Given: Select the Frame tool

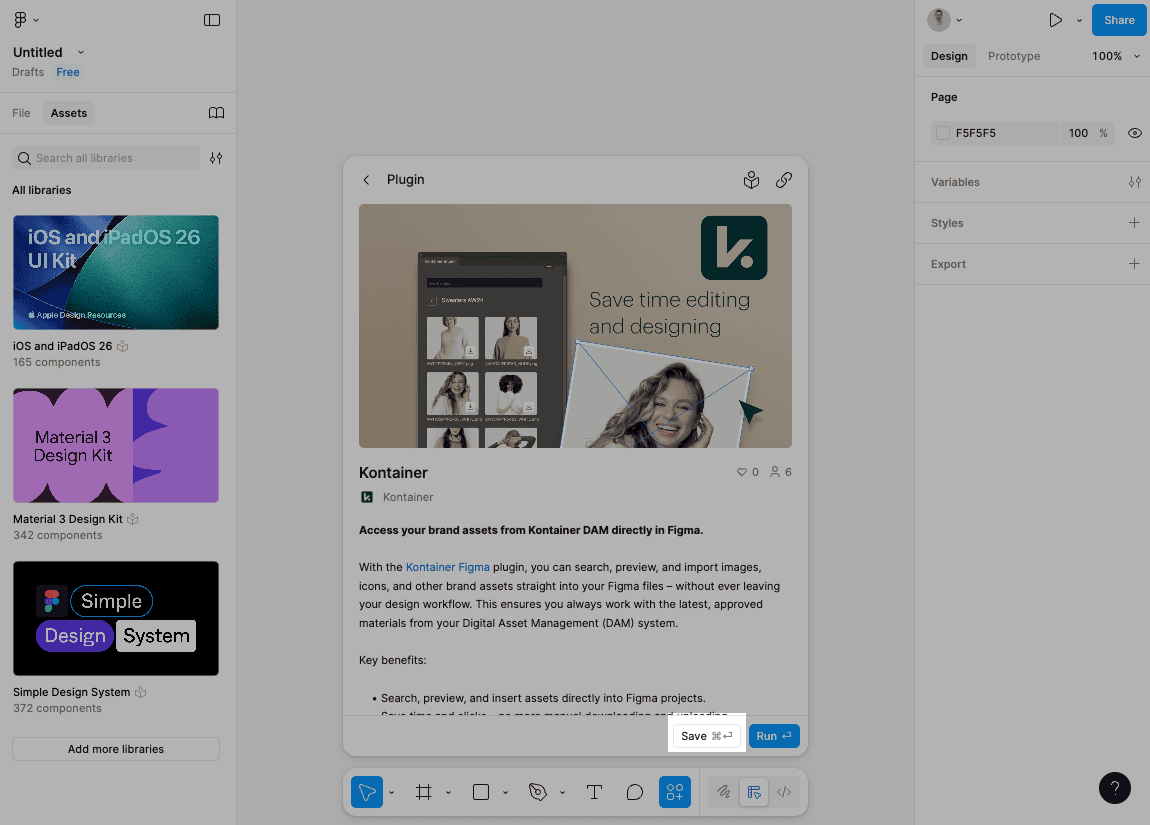Looking at the screenshot, I should coord(424,792).
